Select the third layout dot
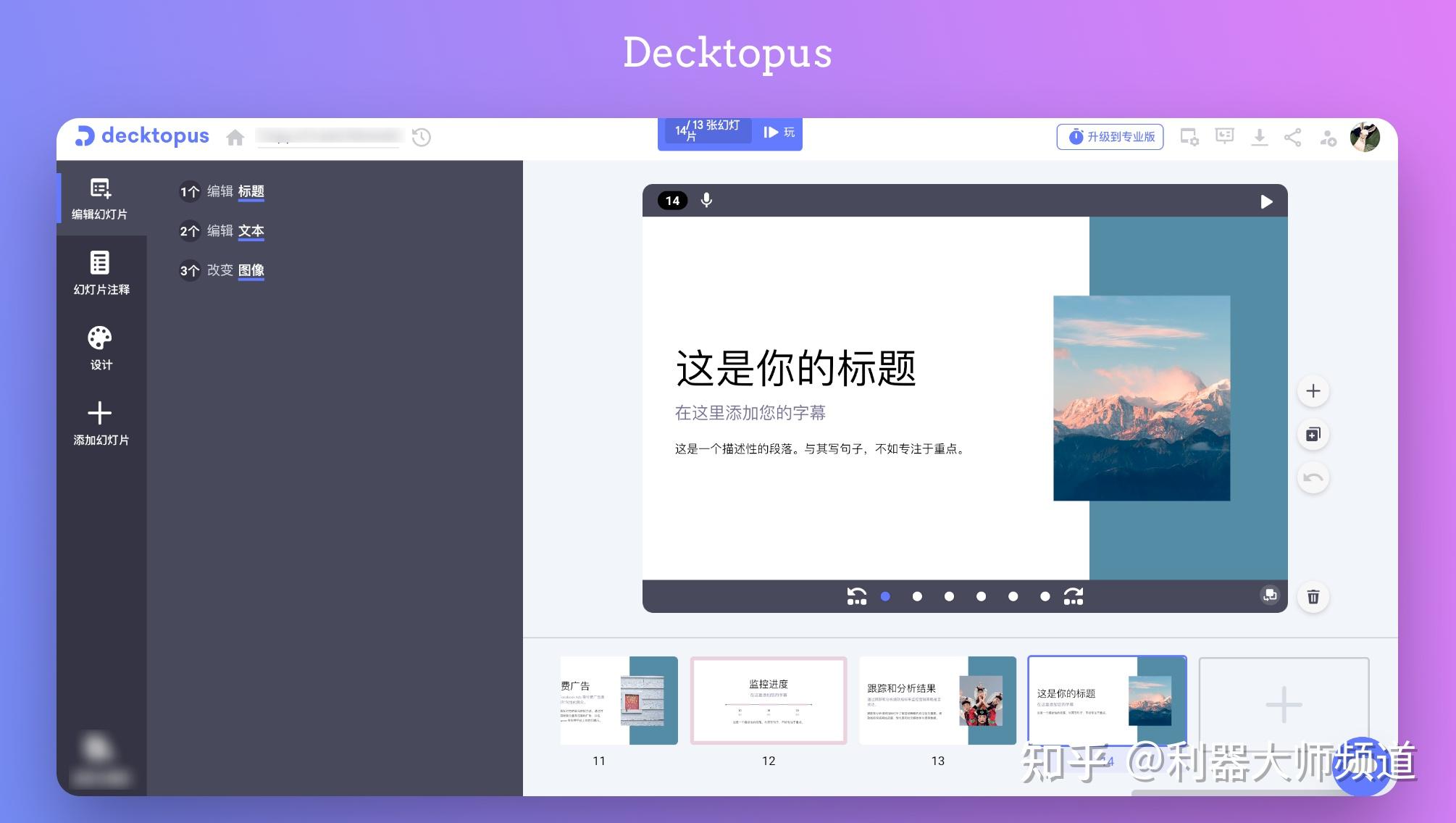 (x=949, y=596)
